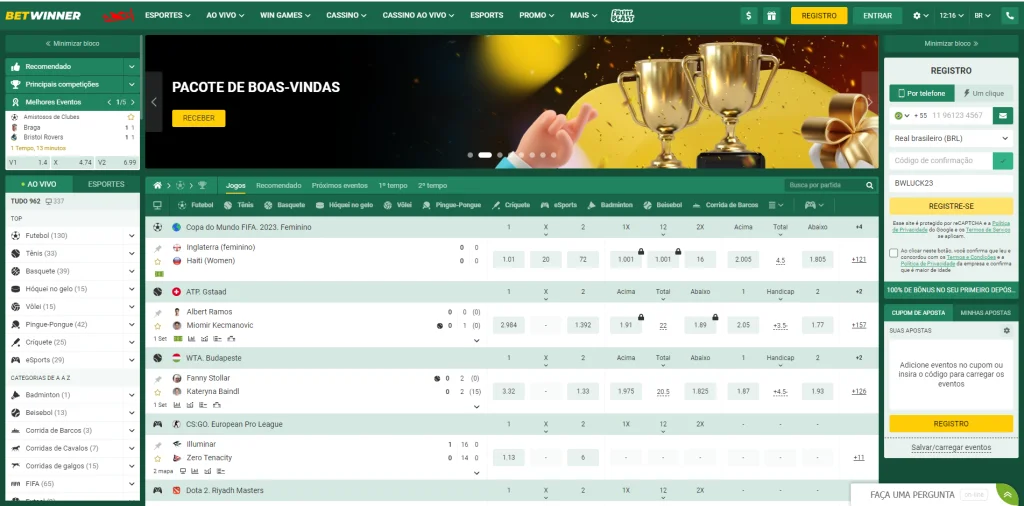Select the second banner carousel dot

click(485, 155)
